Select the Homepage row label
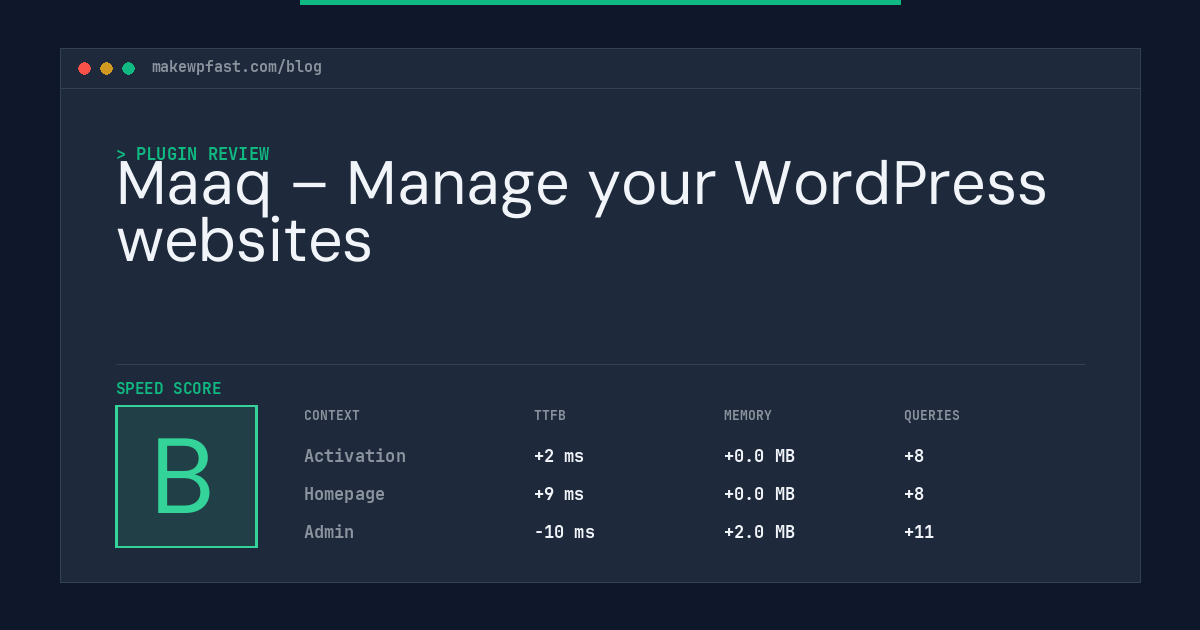 click(x=344, y=494)
